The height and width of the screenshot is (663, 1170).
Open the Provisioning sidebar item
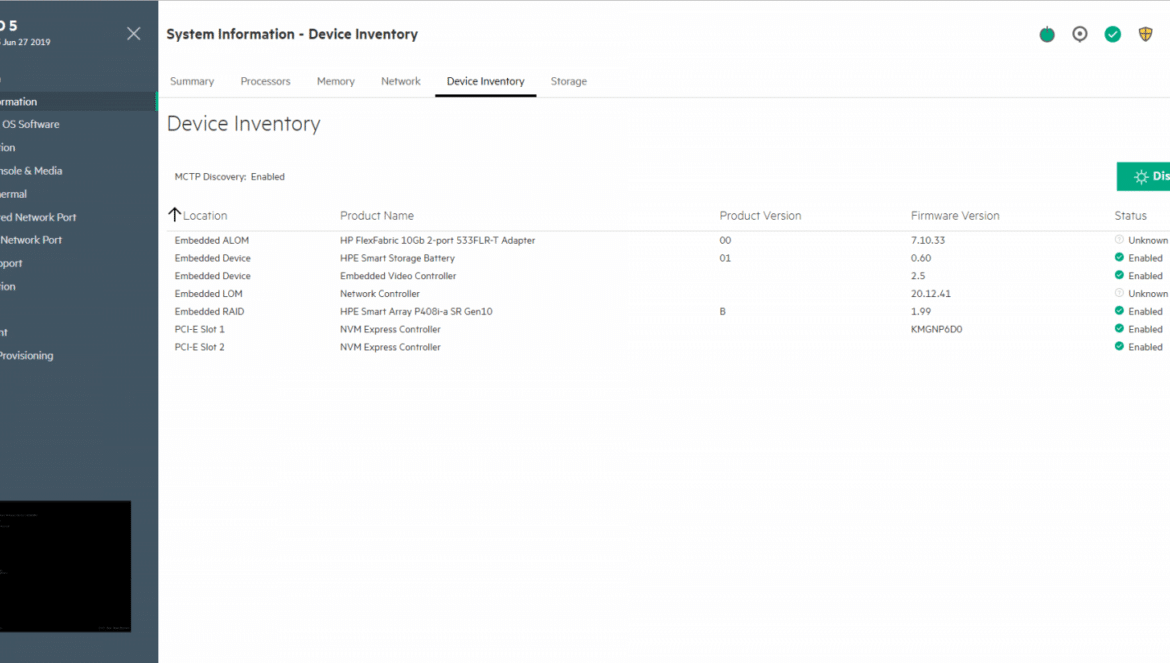click(27, 356)
